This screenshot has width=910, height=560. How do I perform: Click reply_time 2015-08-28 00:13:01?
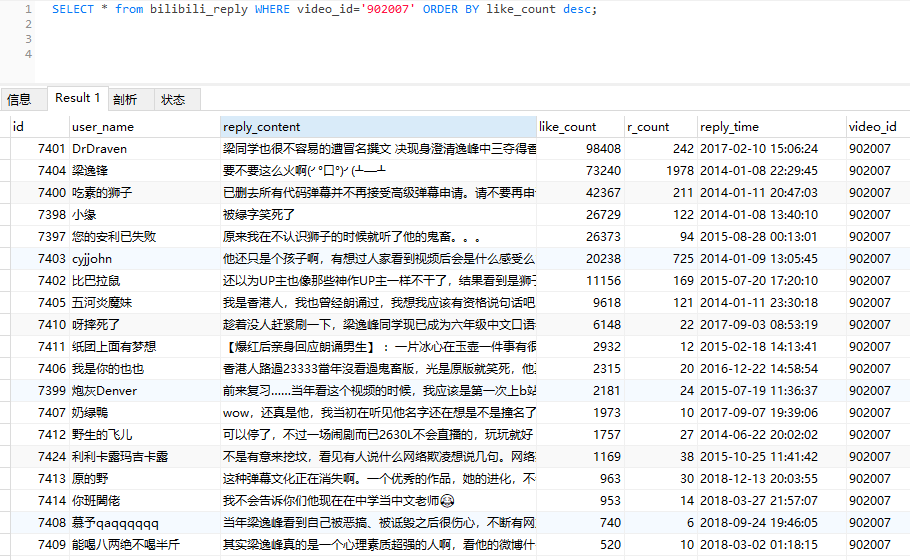pyautogui.click(x=759, y=237)
